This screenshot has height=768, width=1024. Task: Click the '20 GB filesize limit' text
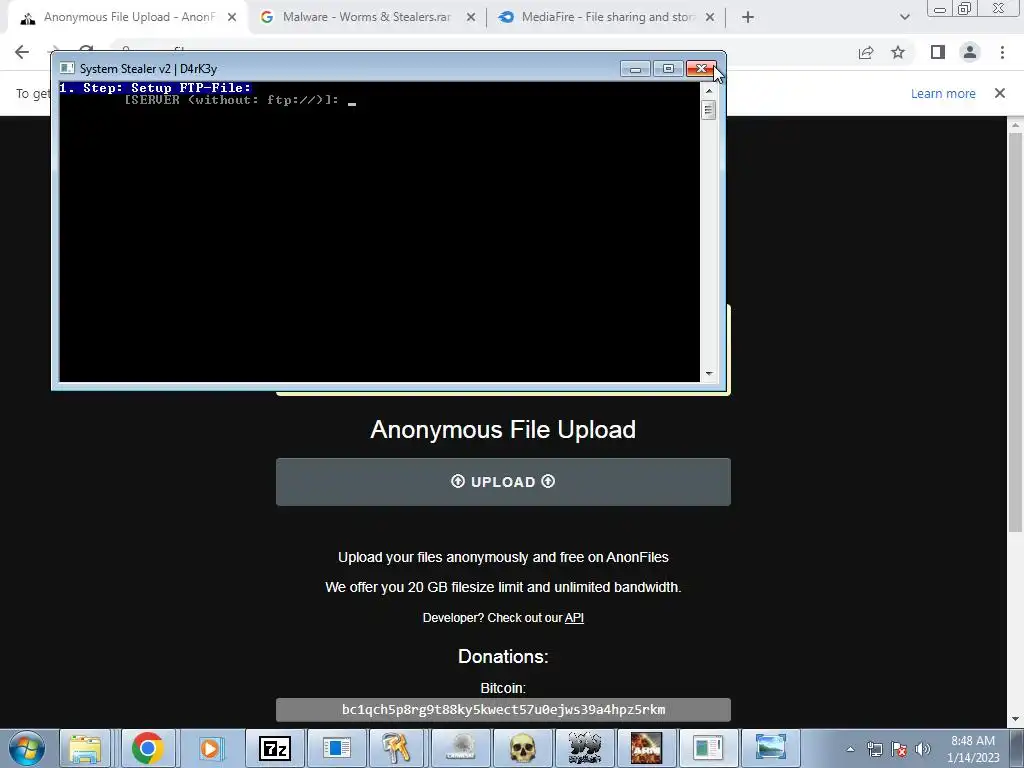point(466,587)
